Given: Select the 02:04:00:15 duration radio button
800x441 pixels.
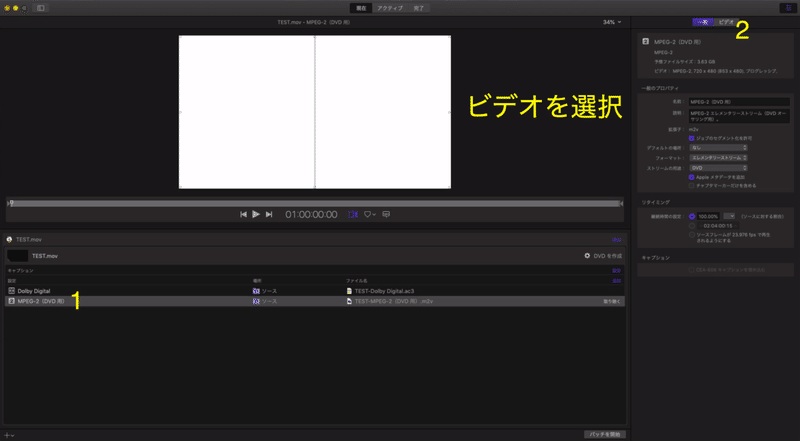Looking at the screenshot, I should [692, 226].
